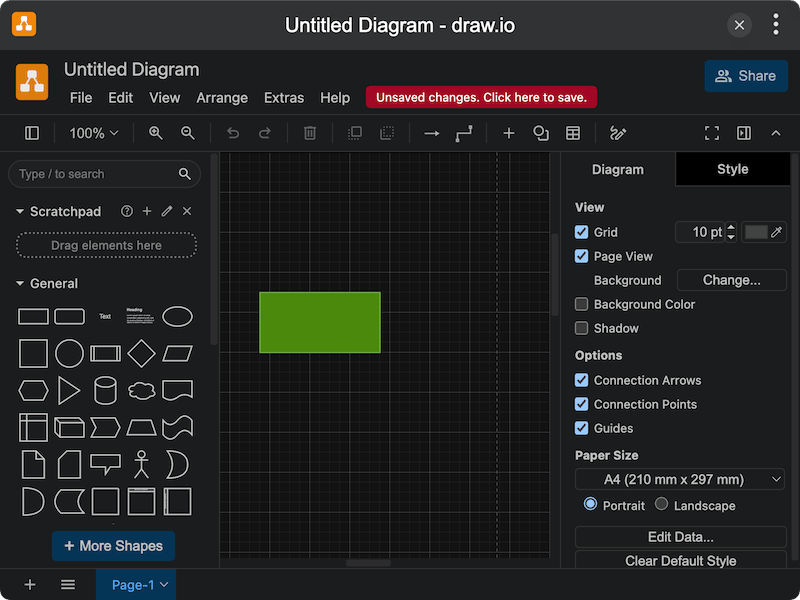The height and width of the screenshot is (600, 800).
Task: Toggle Connection Arrows option
Action: tap(581, 380)
